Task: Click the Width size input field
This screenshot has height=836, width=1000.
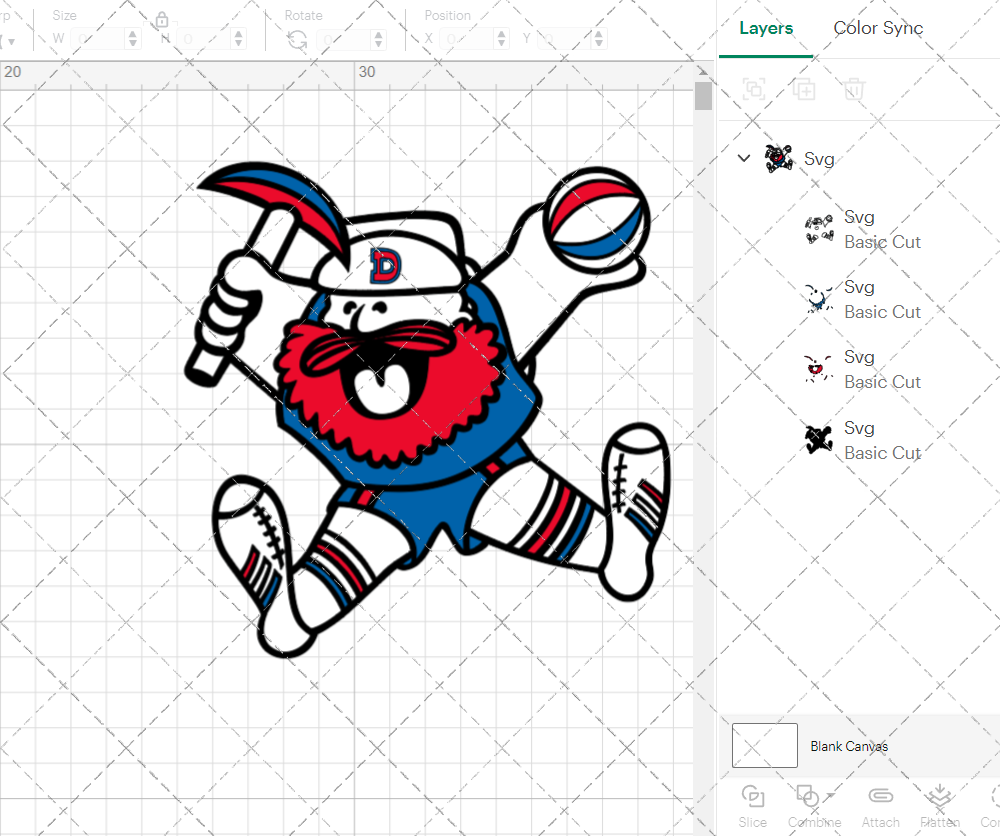Action: 98,39
